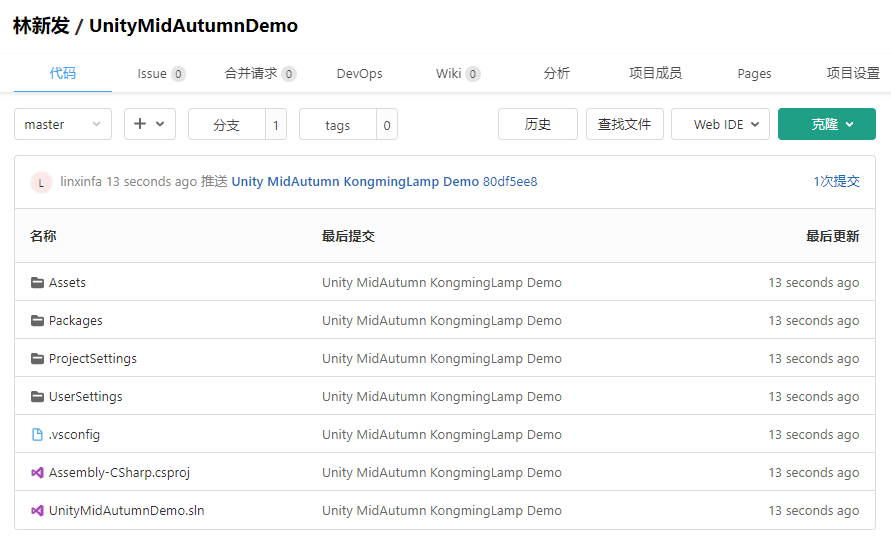Screen dimensions: 891x543
Task: Click the 查找文件 find file button
Action: [x=624, y=124]
